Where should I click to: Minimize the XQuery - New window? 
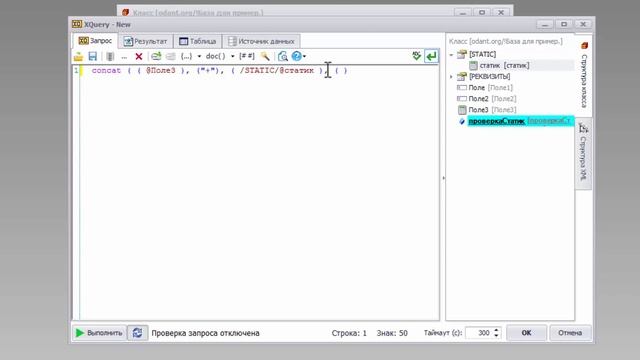pyautogui.click(x=544, y=24)
